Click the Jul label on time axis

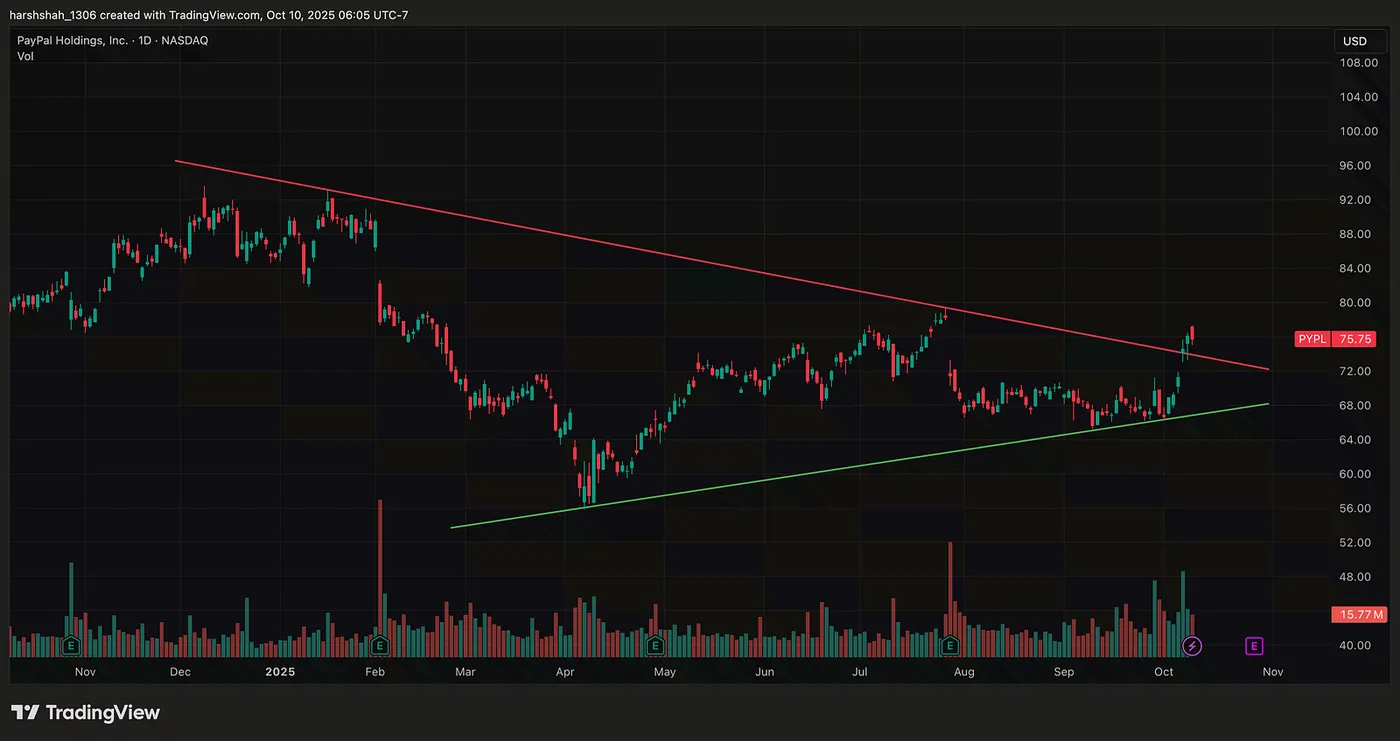click(x=860, y=672)
